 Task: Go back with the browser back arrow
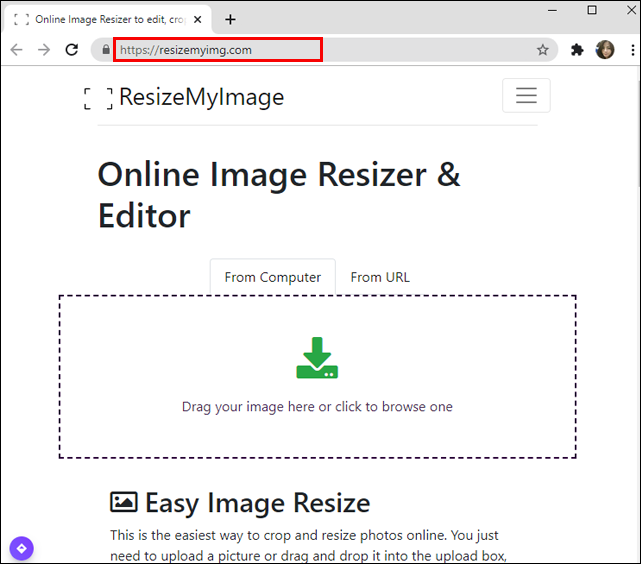tap(16, 50)
